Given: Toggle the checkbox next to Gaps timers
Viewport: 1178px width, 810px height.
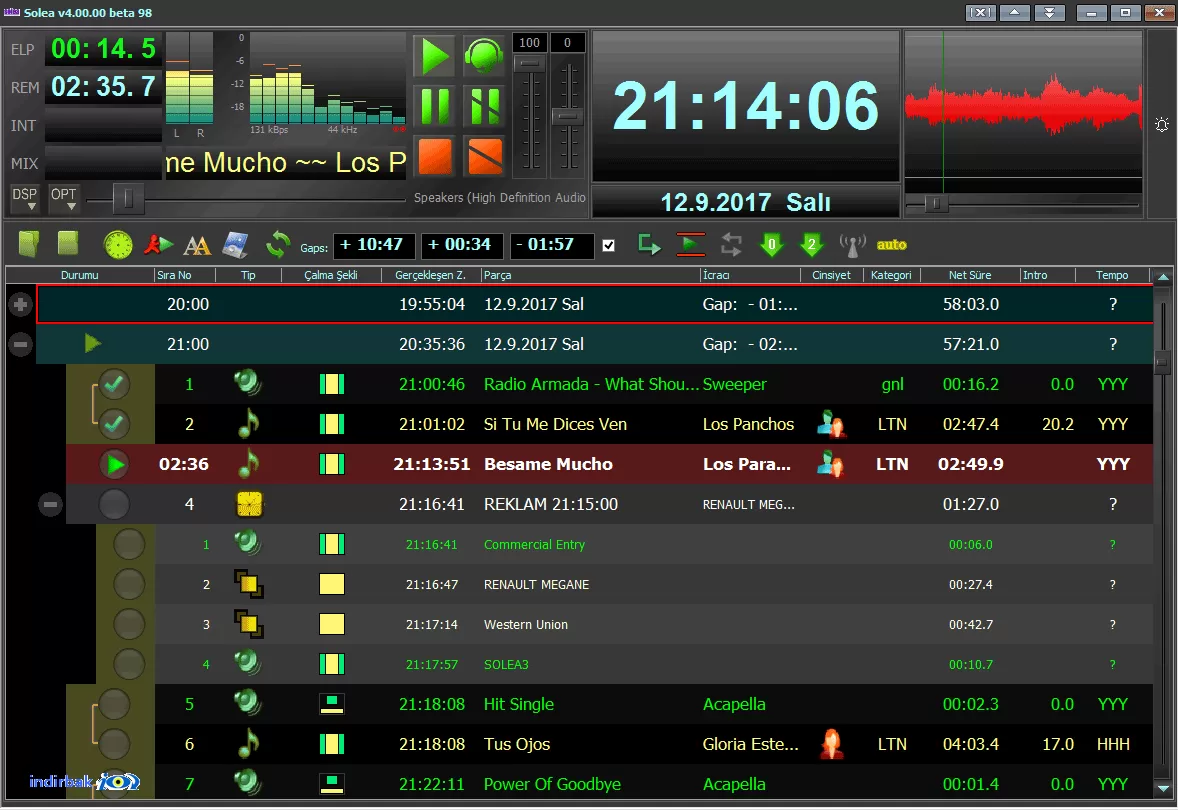Looking at the screenshot, I should (609, 245).
